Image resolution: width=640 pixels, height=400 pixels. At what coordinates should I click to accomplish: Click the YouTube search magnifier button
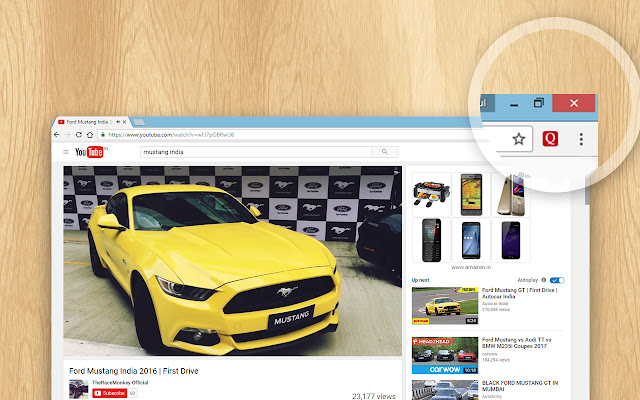(385, 152)
